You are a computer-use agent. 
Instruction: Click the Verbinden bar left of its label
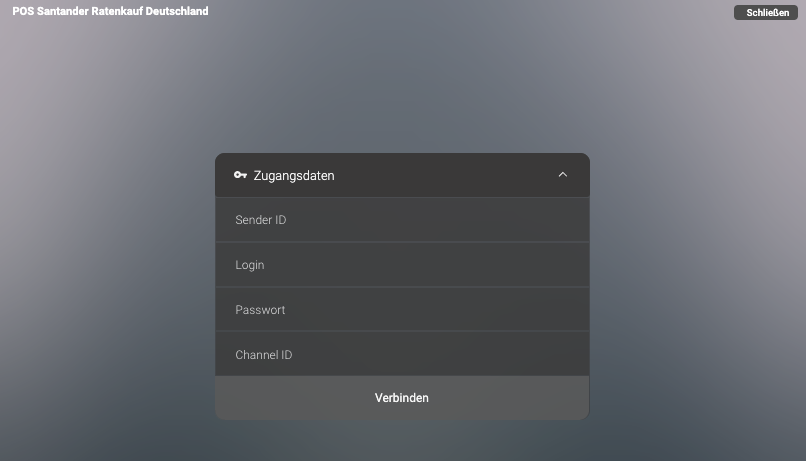coord(294,398)
